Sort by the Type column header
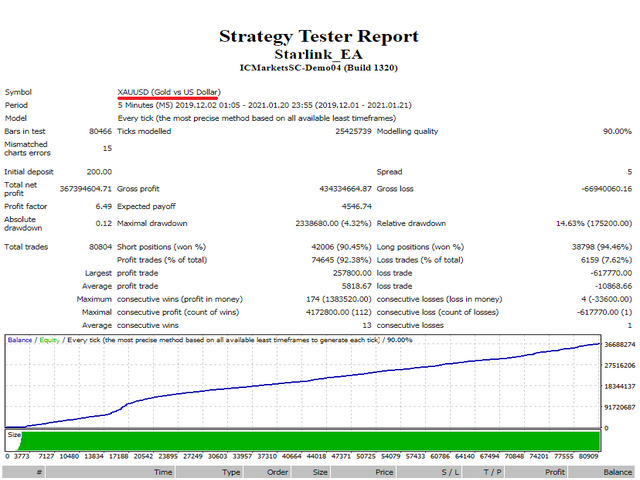 click(231, 471)
